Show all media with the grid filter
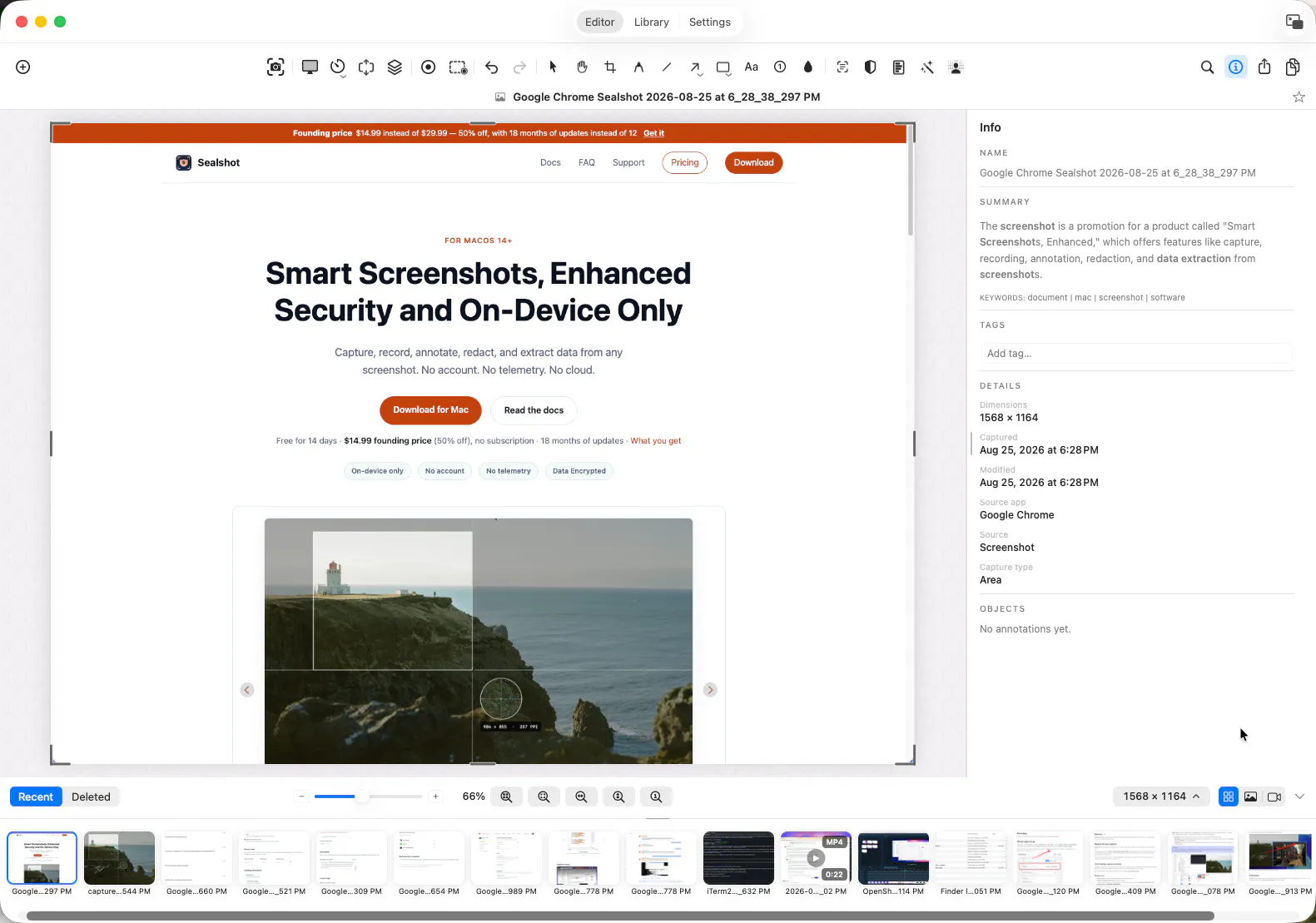Screen dimensions: 1316x923 1228,796
